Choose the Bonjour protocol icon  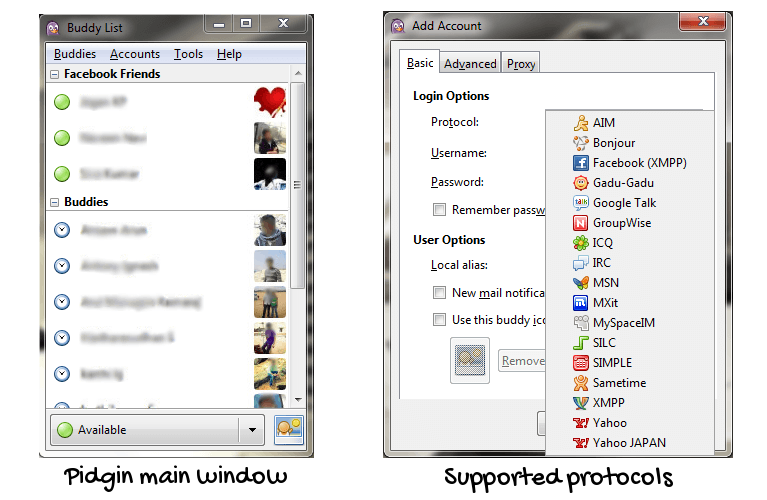point(581,143)
